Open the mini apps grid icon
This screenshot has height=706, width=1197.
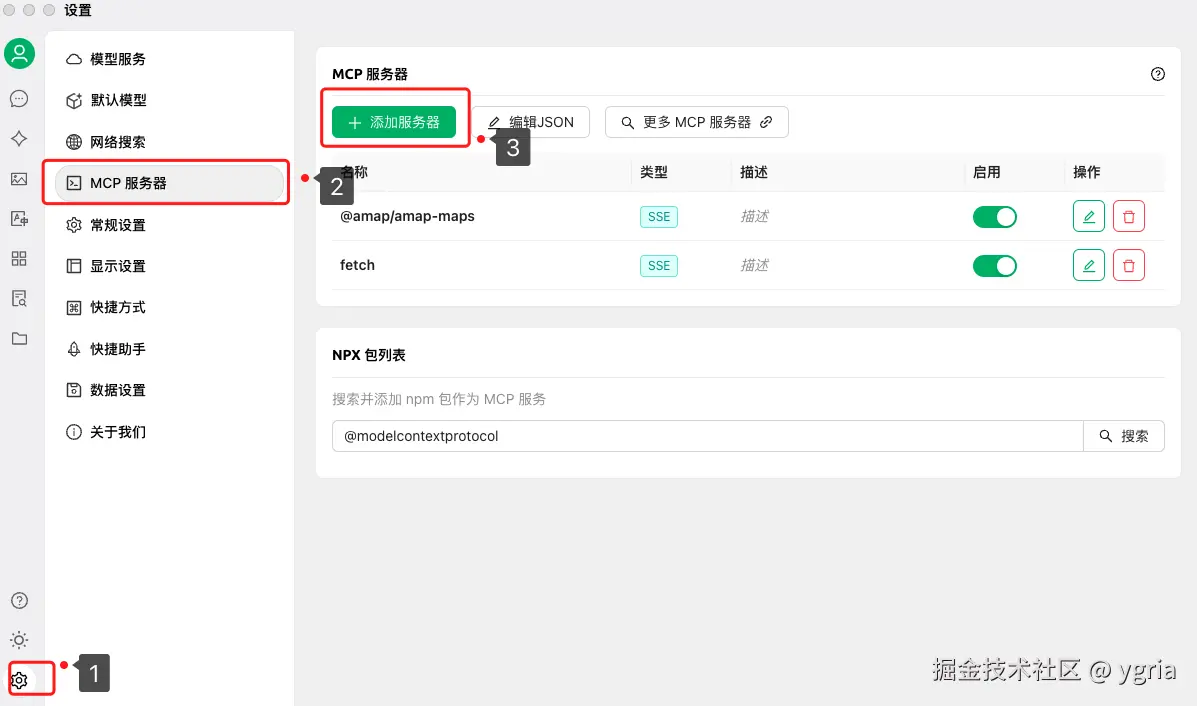pos(19,259)
